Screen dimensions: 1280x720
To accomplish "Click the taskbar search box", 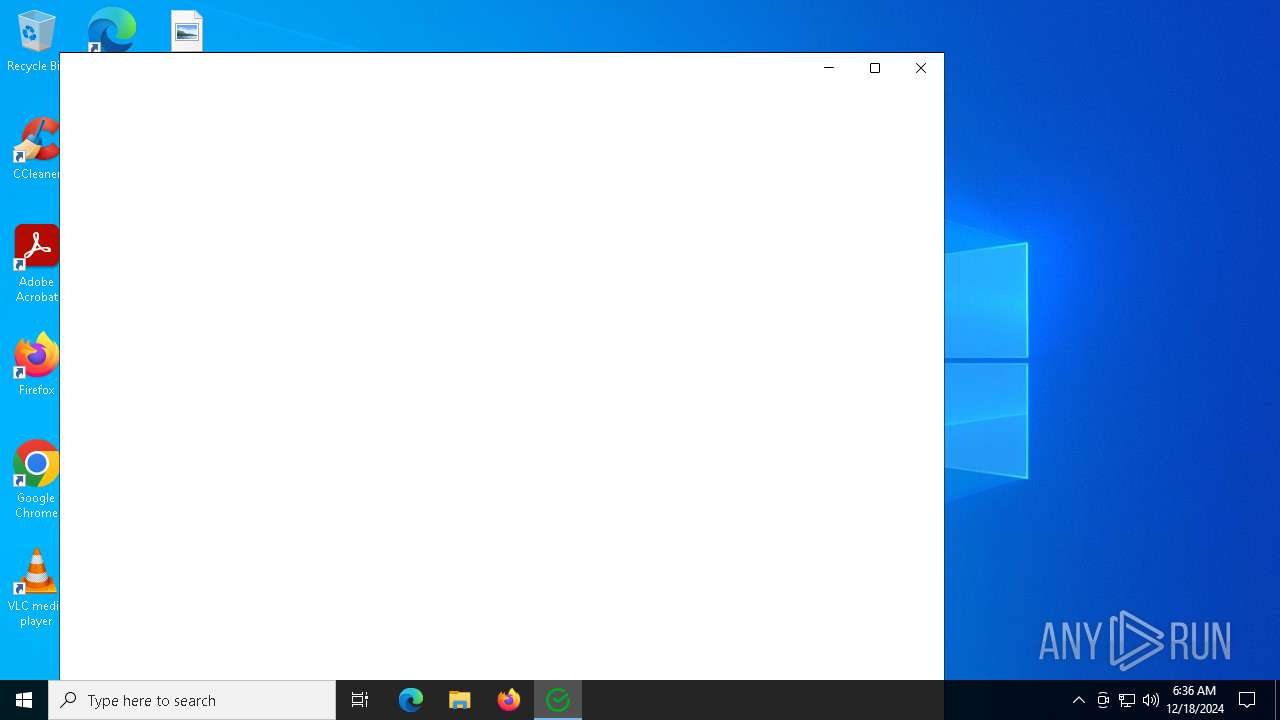I will pos(192,700).
